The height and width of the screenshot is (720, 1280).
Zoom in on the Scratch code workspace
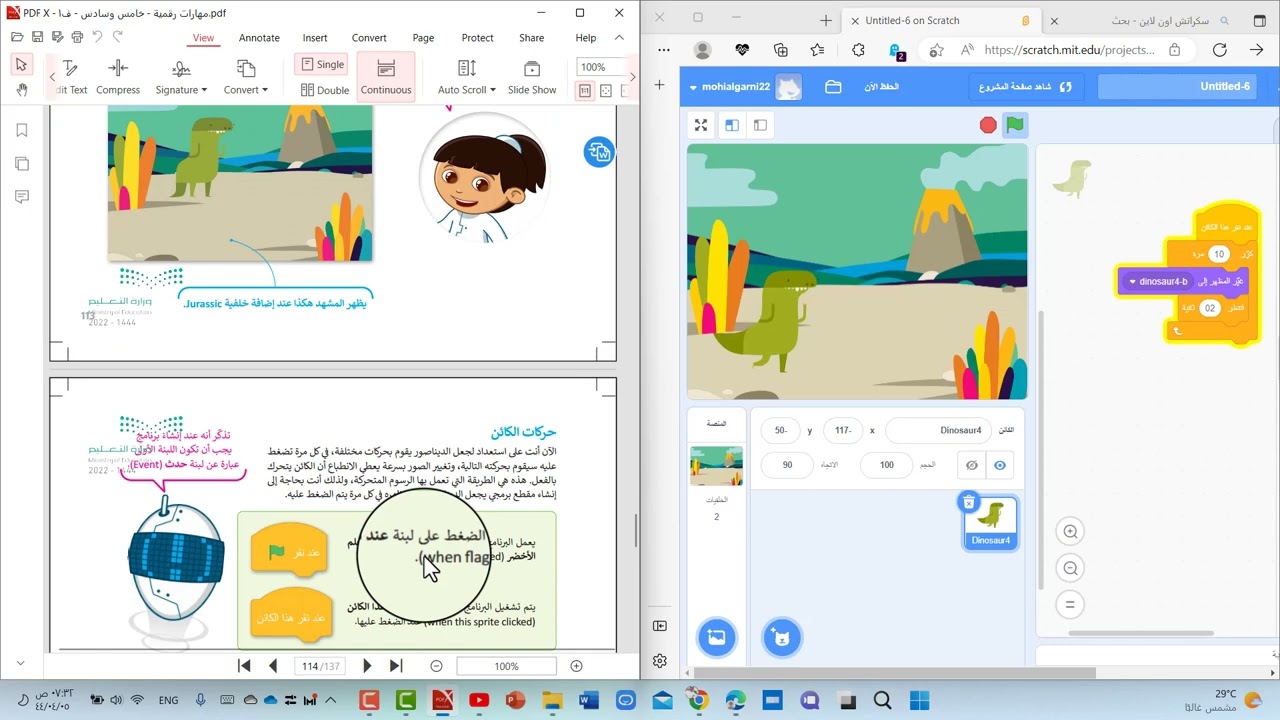(1070, 532)
